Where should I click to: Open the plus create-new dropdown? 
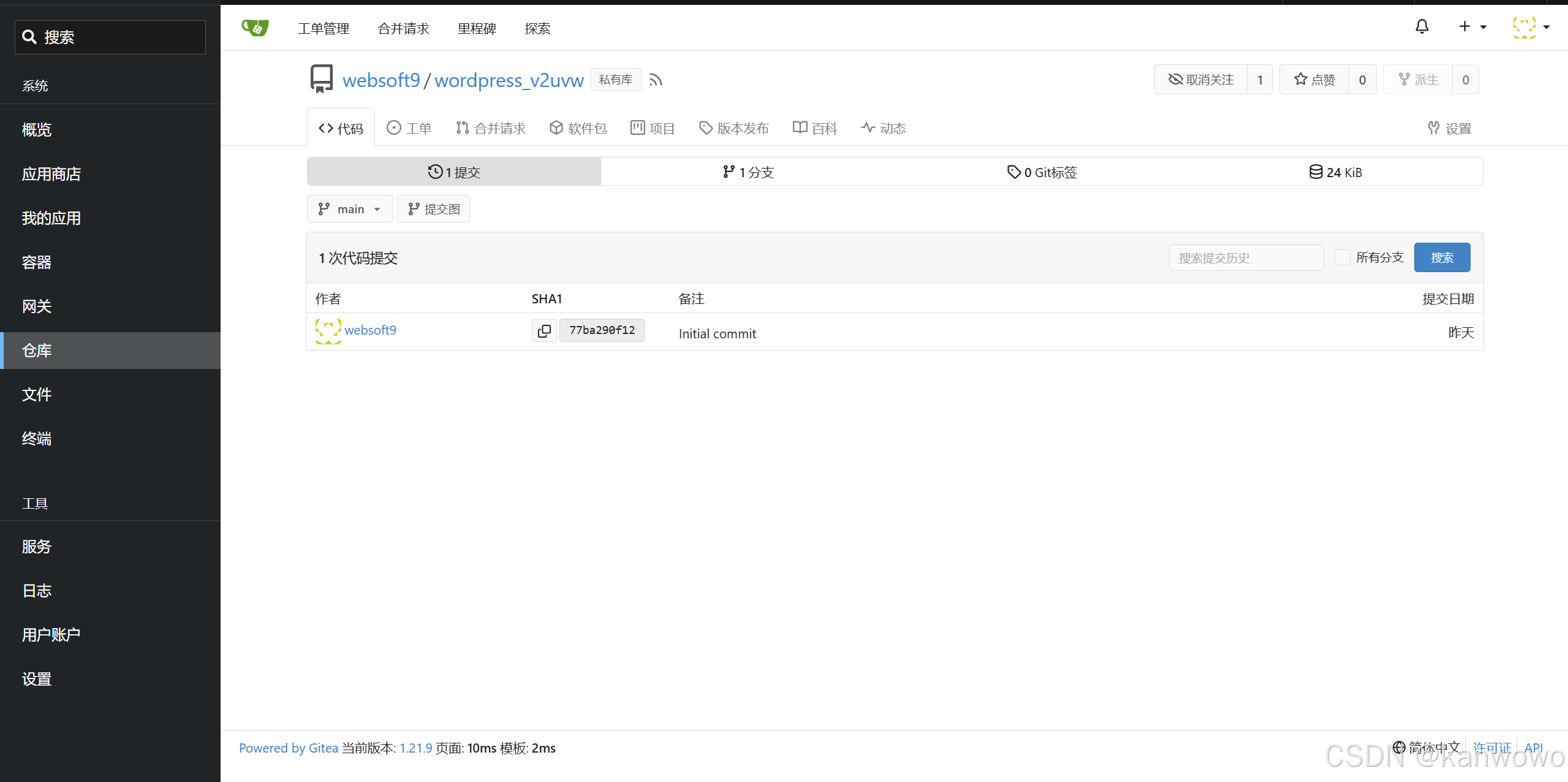[x=1472, y=27]
